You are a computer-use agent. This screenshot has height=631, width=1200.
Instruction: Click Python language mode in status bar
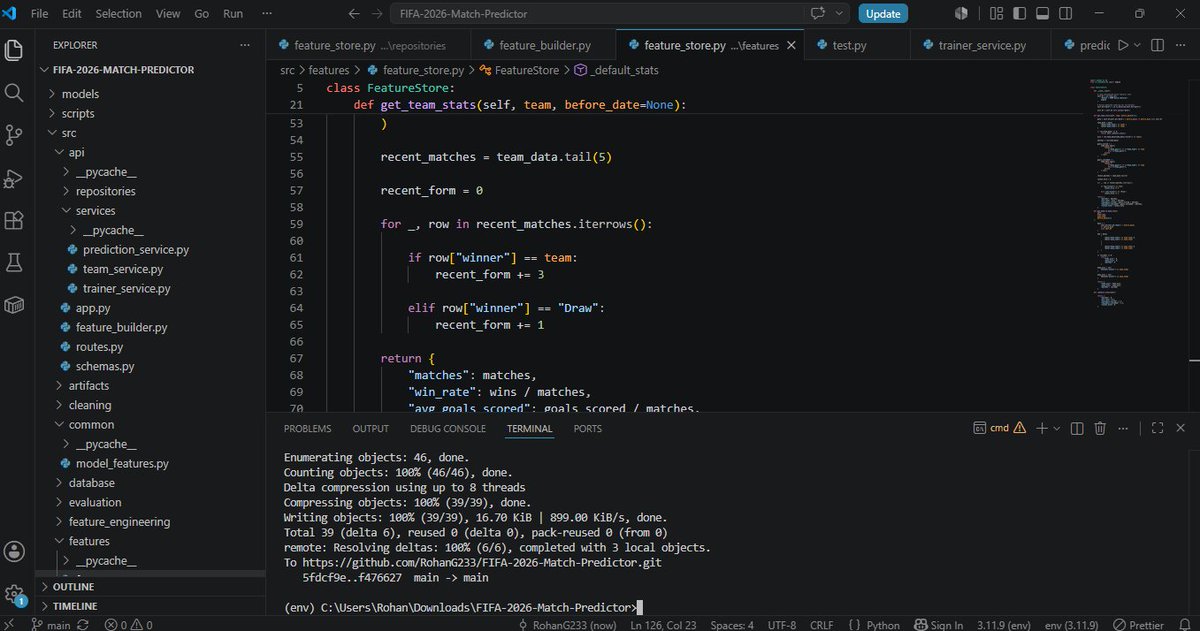click(883, 624)
